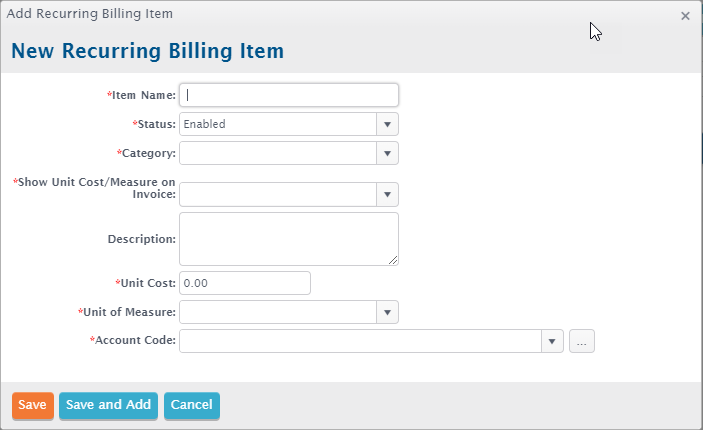Screen dimensions: 703x430
Task: Click the Save and Add button
Action: point(108,405)
